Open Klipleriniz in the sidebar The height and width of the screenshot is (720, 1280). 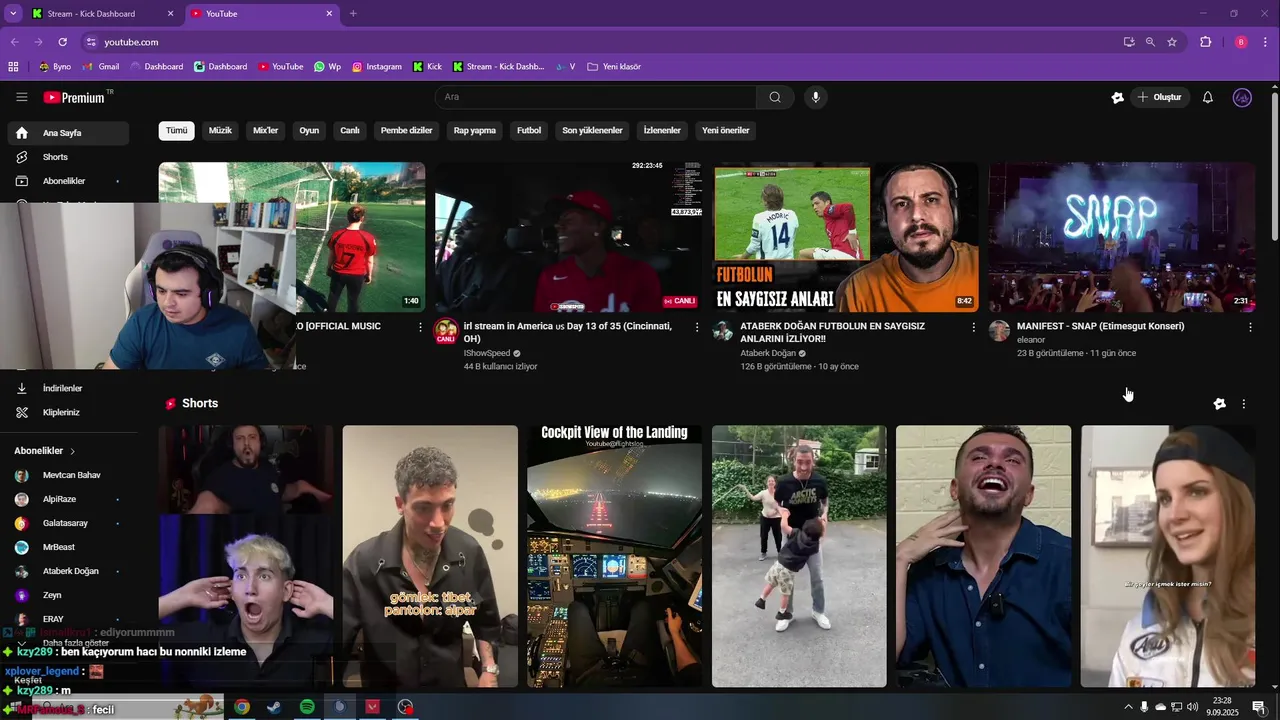(69, 412)
